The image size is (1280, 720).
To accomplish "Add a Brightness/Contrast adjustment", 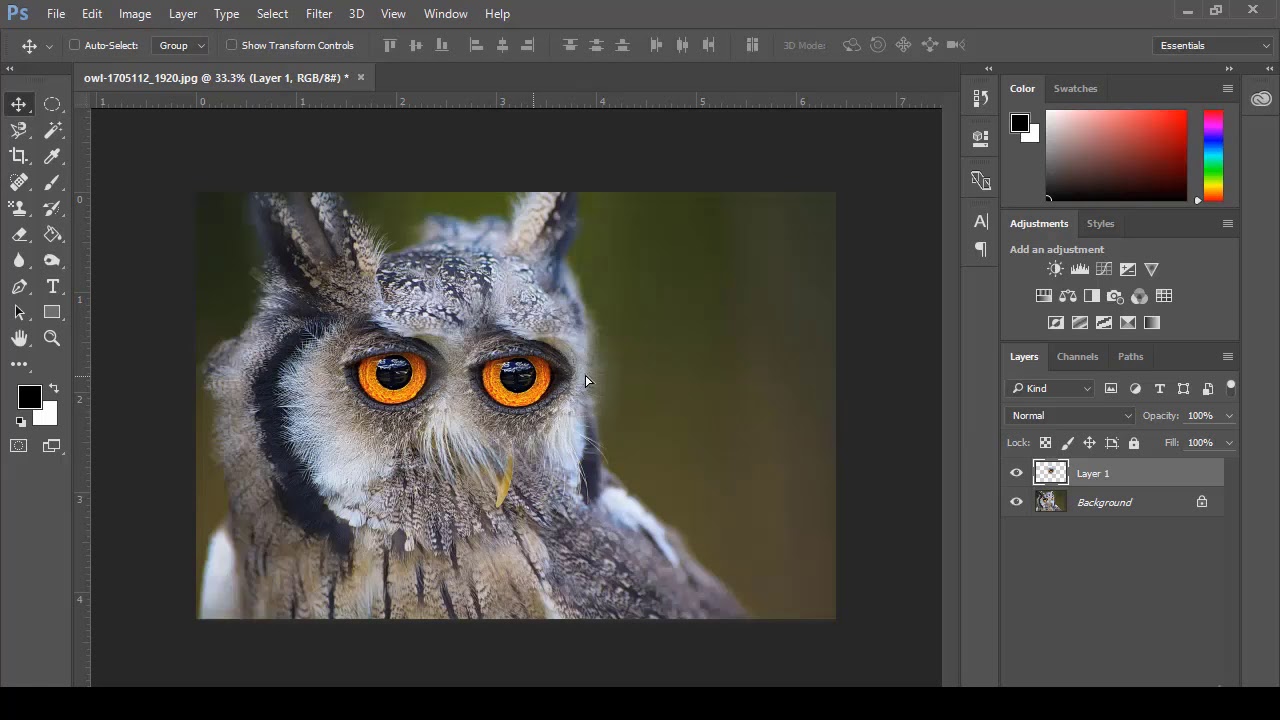I will [1055, 269].
